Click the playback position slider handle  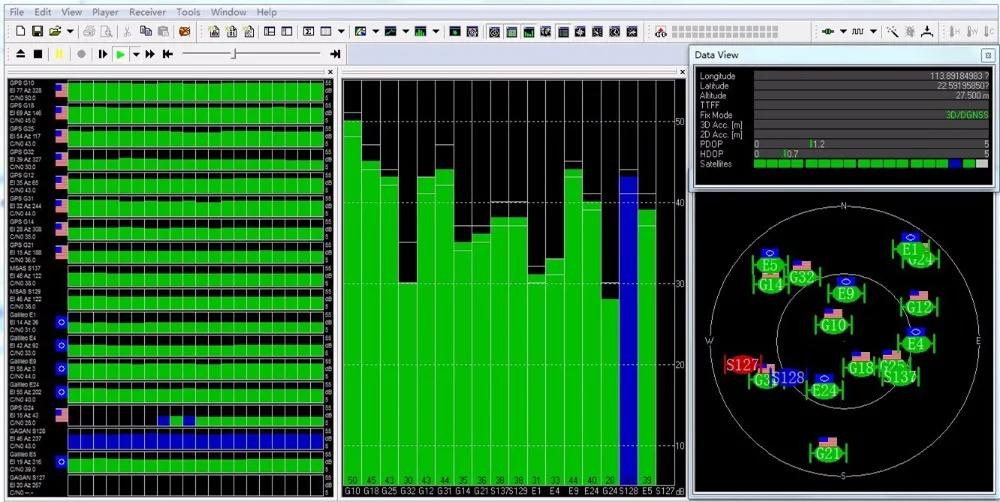pos(233,54)
